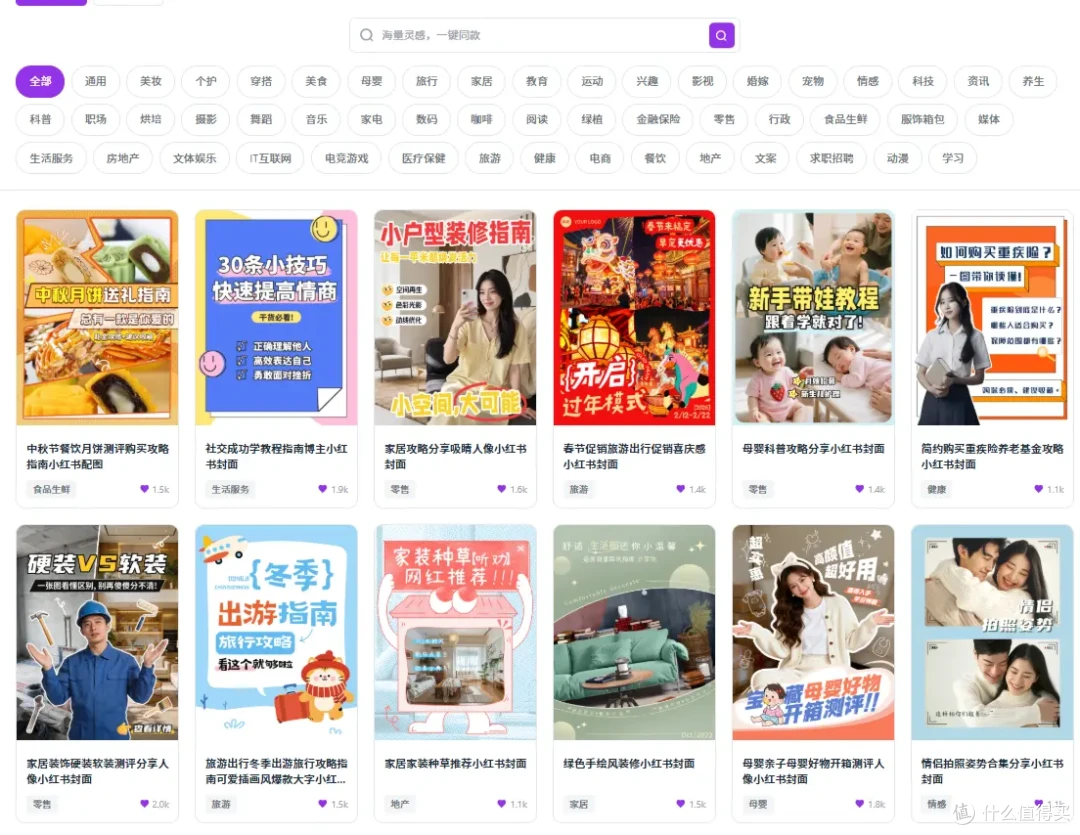This screenshot has width=1080, height=835.
Task: Click heart icon on 家居家装种草推荐 card
Action: [501, 803]
